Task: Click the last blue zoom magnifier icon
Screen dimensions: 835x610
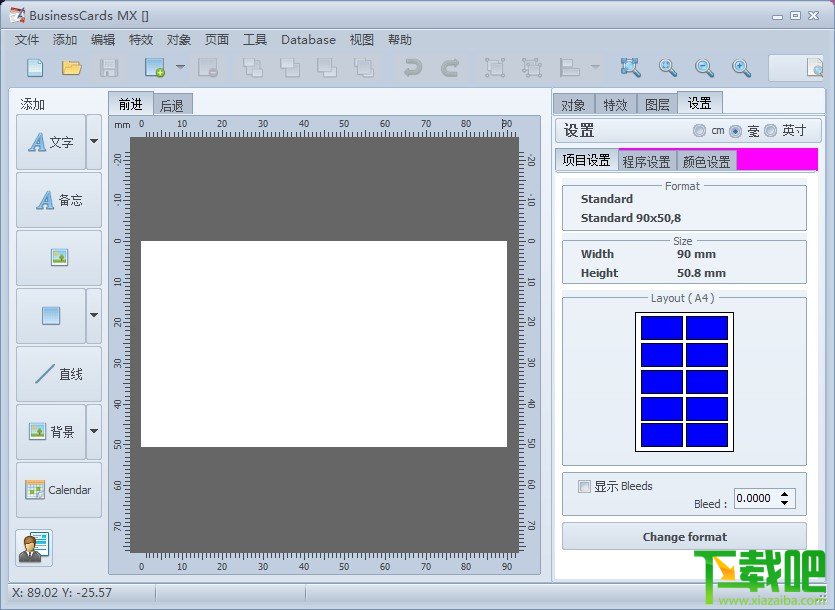Action: (x=741, y=68)
